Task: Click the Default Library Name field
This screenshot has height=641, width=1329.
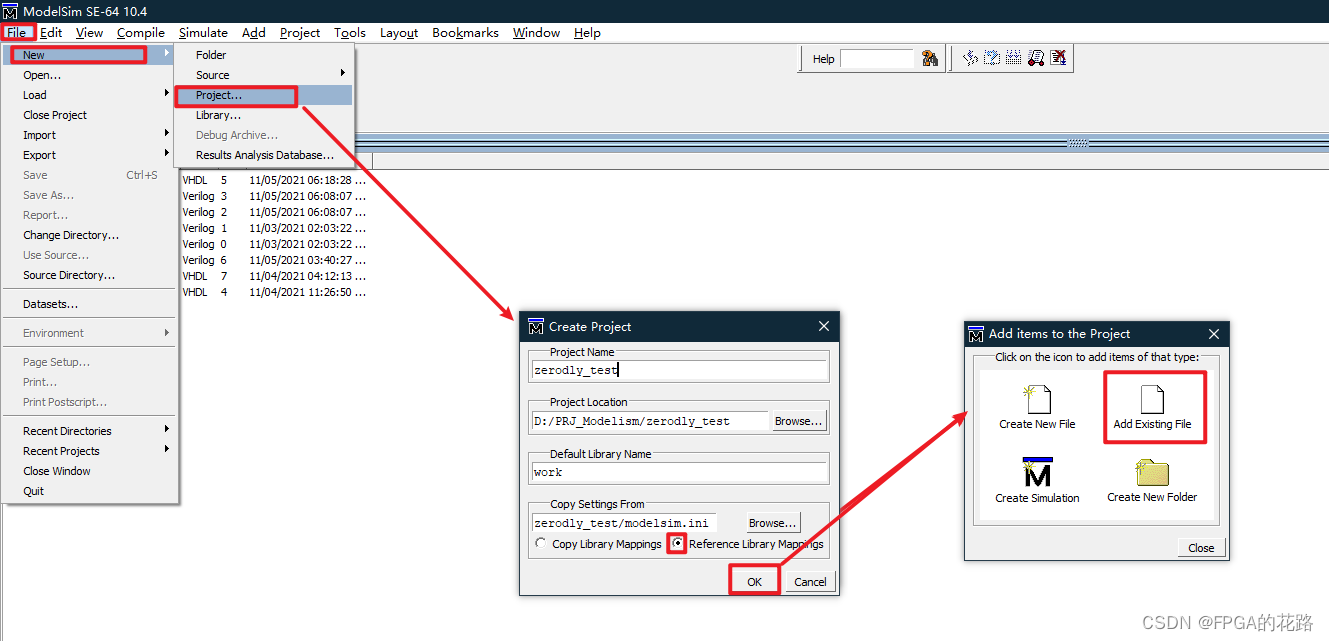Action: pyautogui.click(x=679, y=472)
